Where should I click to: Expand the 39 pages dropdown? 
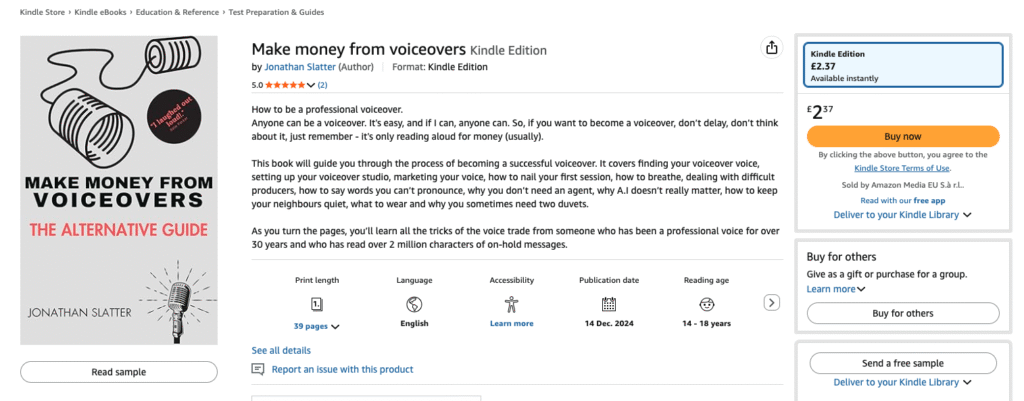coord(316,326)
